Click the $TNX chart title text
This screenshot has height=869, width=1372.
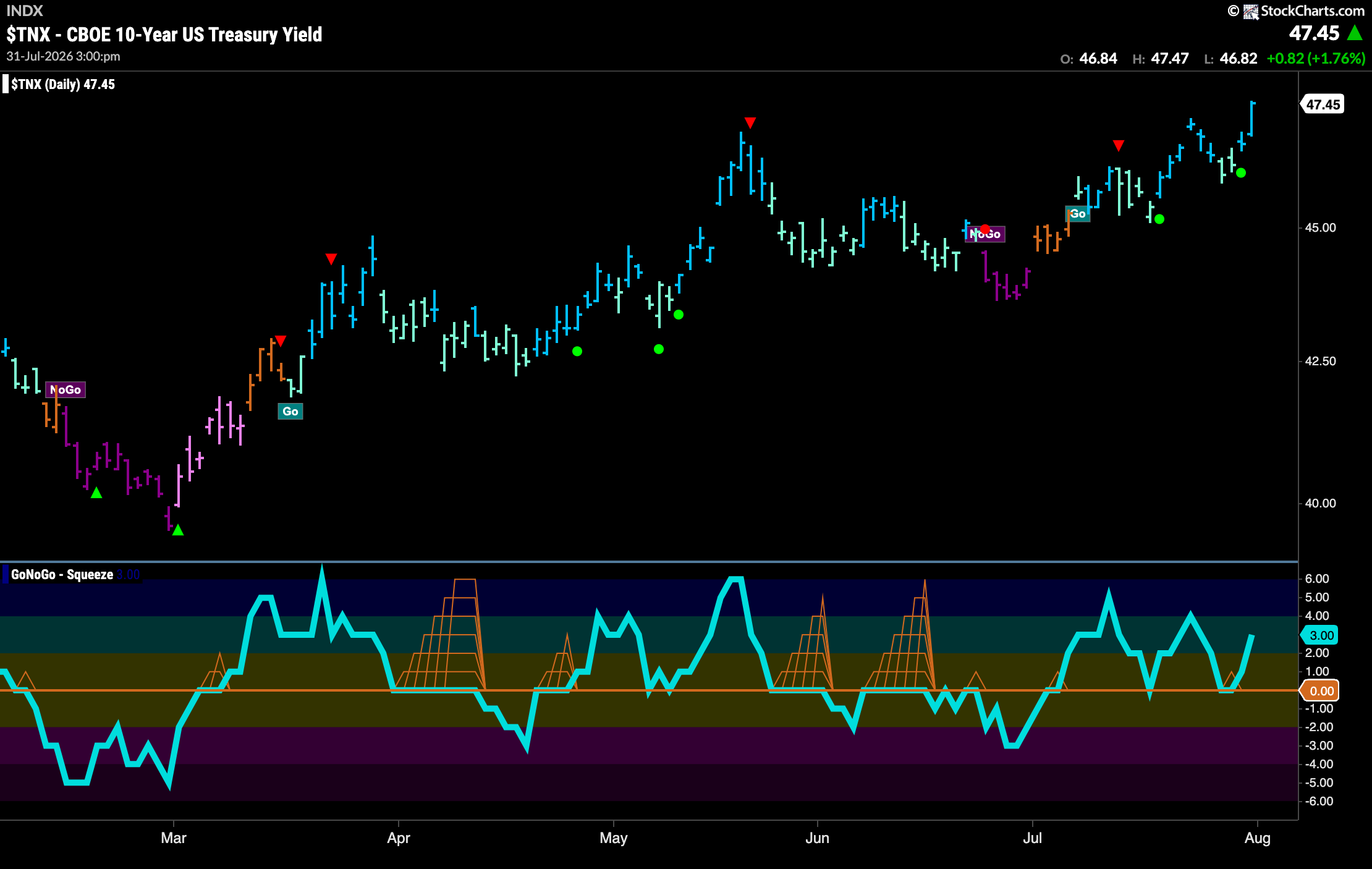point(164,35)
